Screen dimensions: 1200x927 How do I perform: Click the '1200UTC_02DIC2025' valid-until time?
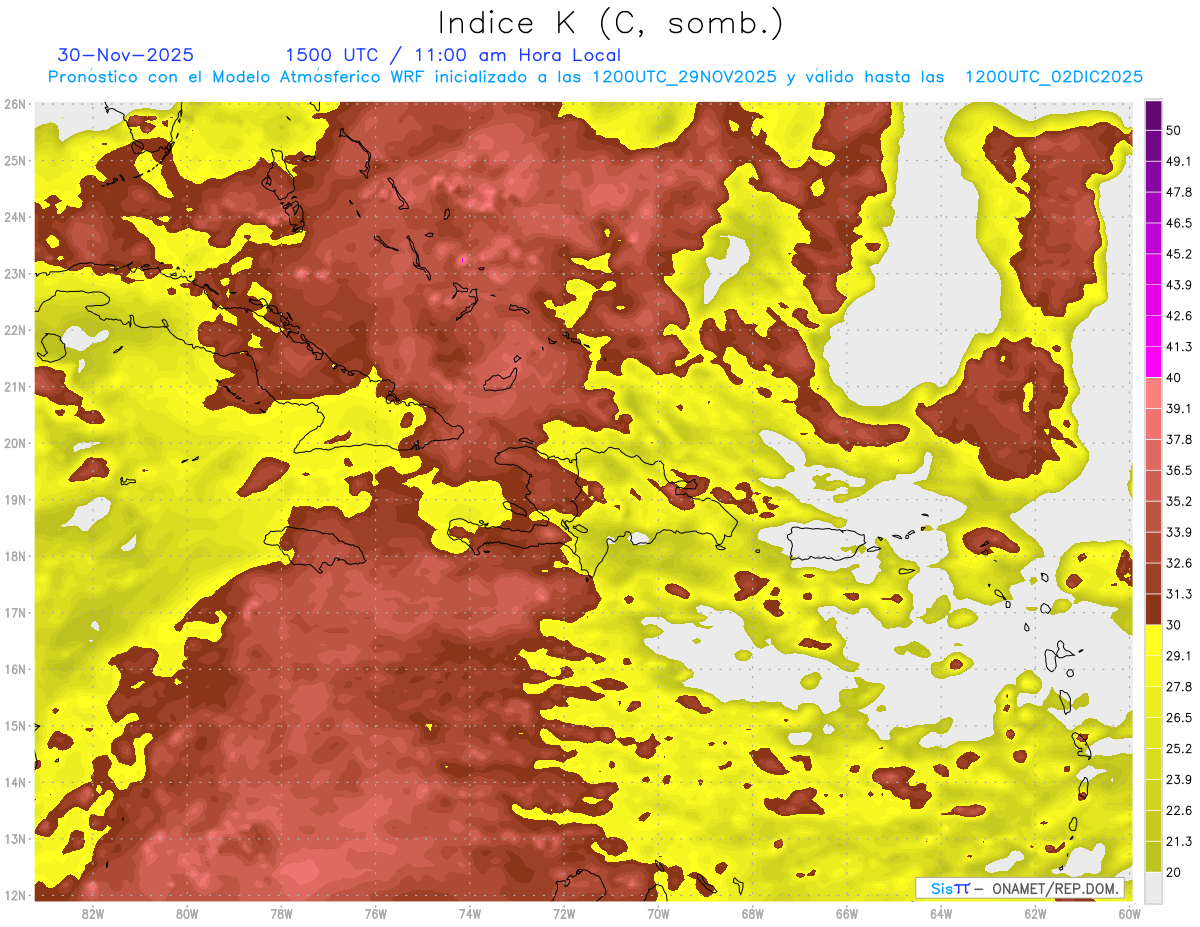pyautogui.click(x=1054, y=77)
